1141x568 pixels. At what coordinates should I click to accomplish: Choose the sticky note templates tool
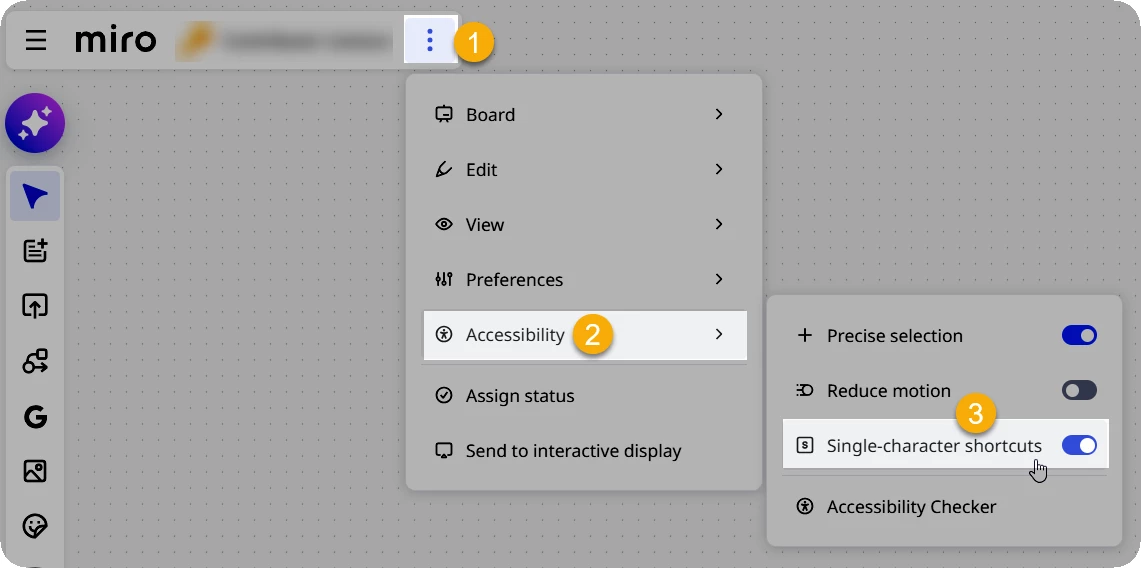pos(35,251)
